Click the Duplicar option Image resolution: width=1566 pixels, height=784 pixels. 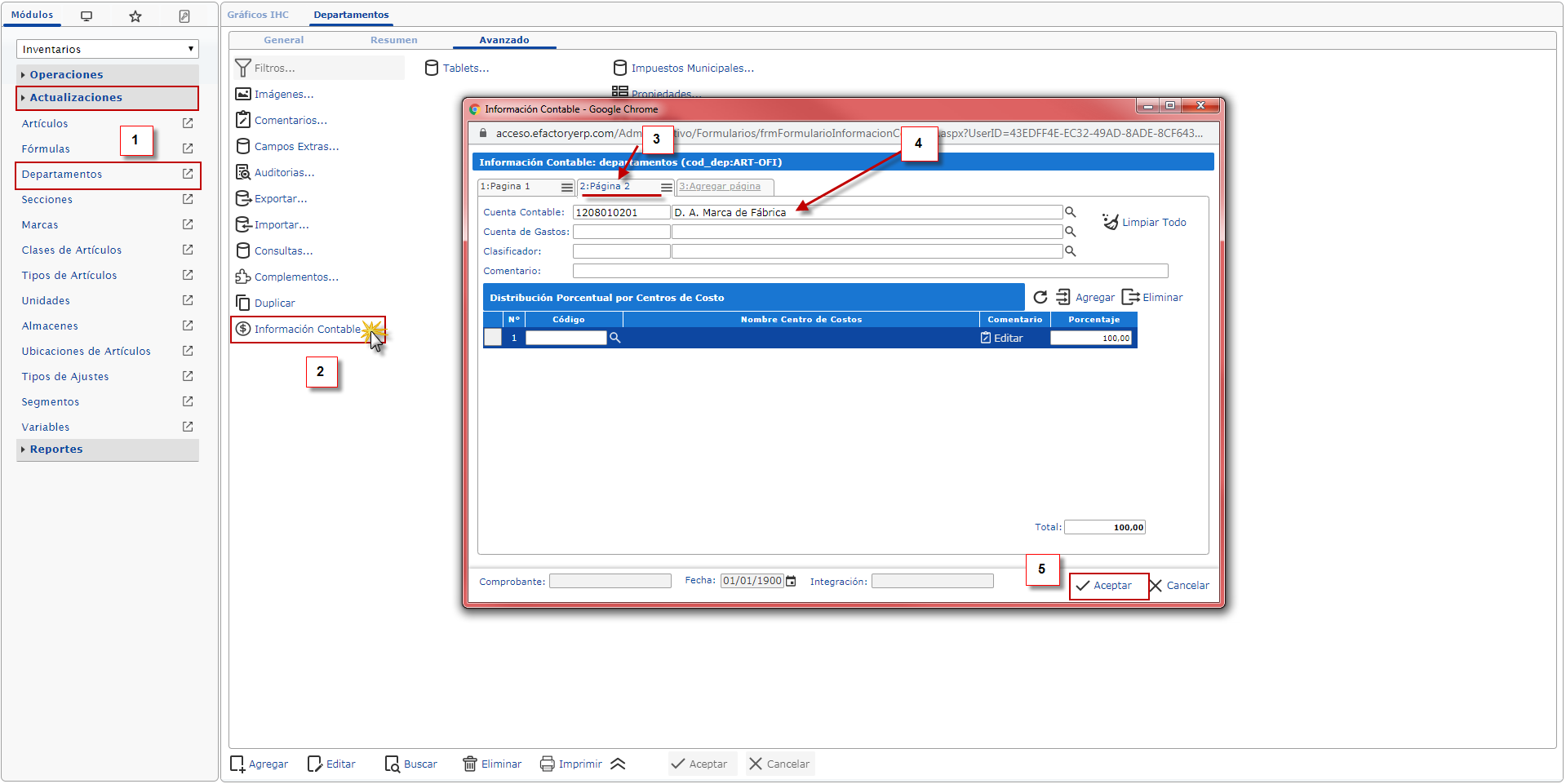tap(274, 303)
